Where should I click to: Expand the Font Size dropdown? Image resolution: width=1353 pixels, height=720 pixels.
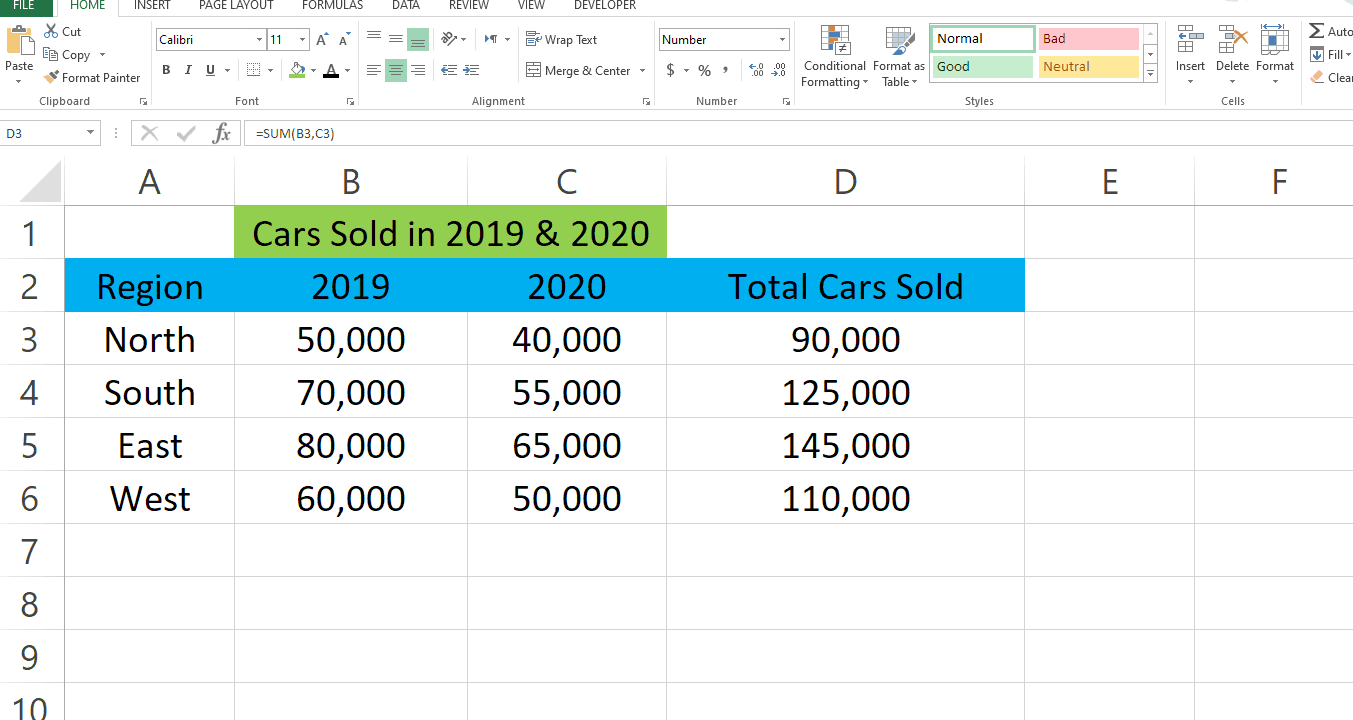301,39
